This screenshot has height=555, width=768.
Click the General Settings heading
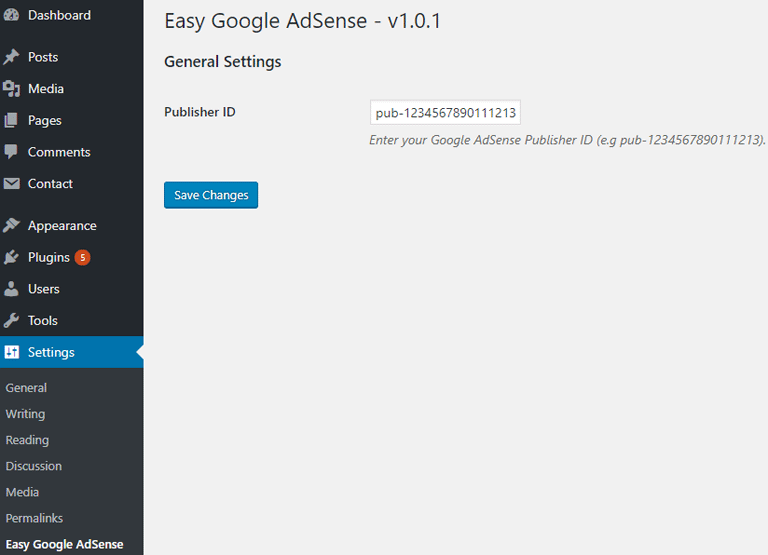(x=223, y=62)
